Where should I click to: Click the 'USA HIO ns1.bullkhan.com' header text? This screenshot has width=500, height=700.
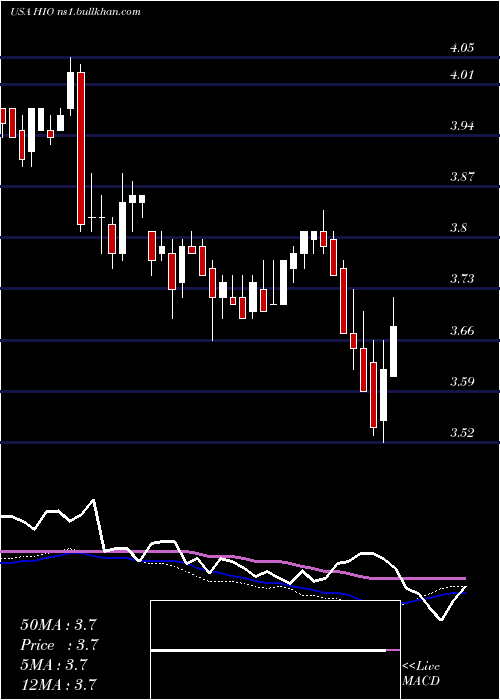tap(75, 11)
